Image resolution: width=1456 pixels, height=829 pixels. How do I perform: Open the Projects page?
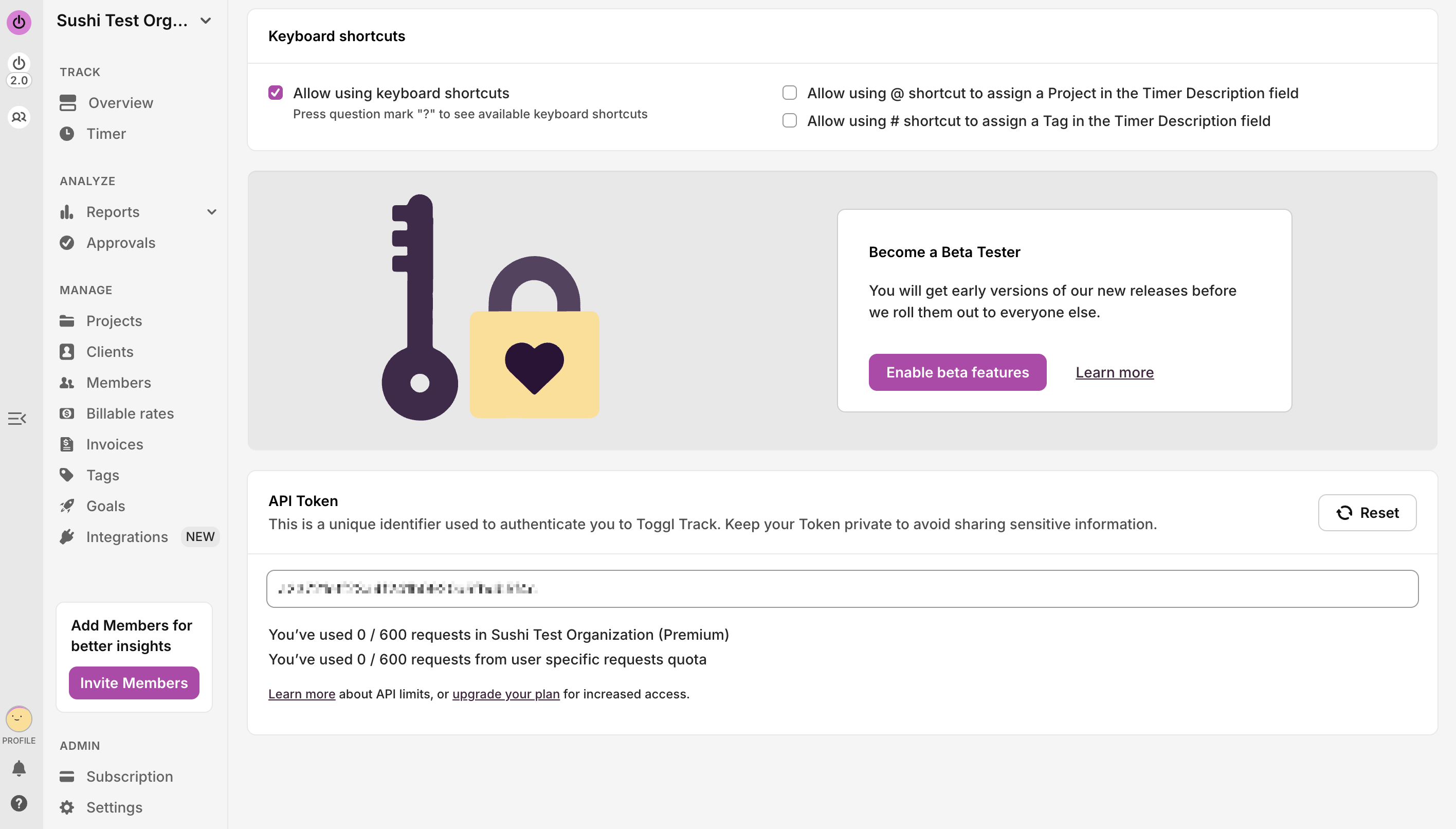coord(115,320)
